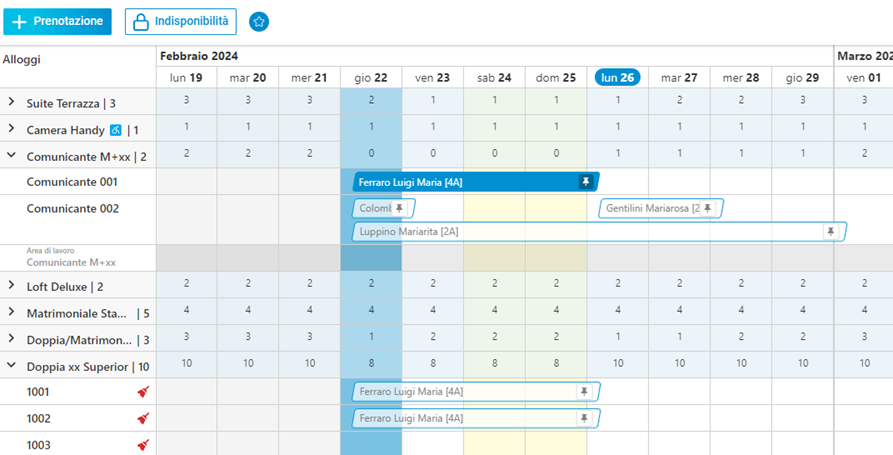Click Suite Terrazza availability cell for sab 24
Viewport: 893px width, 455px height.
494,101
